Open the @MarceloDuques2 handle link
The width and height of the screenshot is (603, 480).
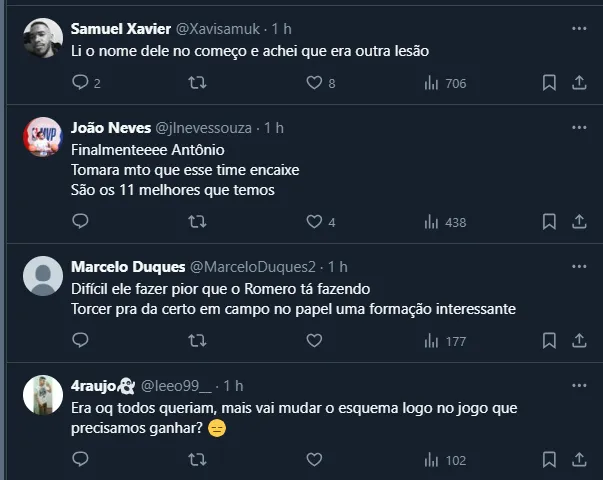tap(252, 267)
